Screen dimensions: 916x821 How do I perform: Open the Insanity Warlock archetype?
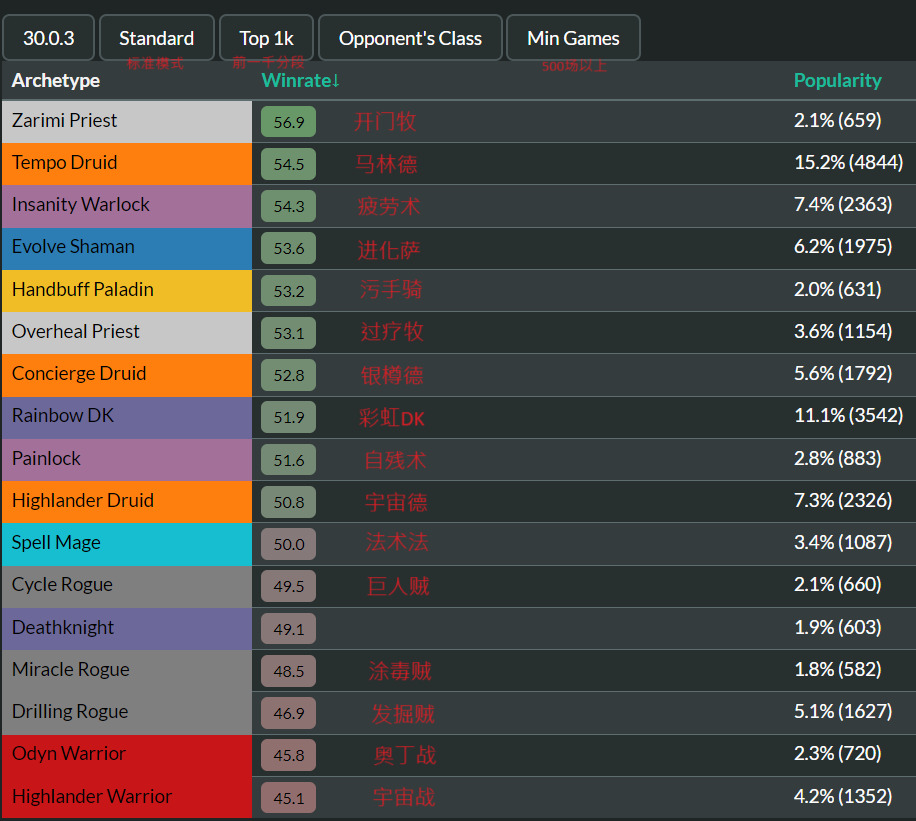[127, 206]
